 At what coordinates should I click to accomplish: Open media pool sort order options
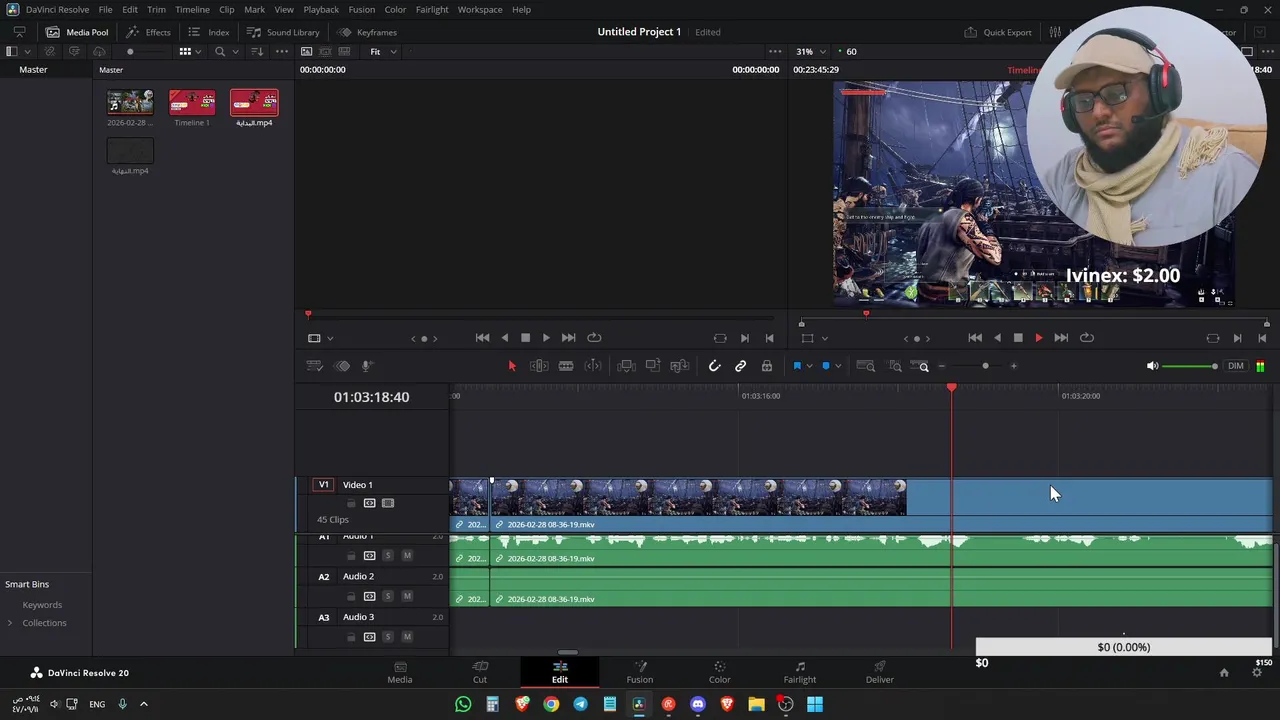pos(257,52)
